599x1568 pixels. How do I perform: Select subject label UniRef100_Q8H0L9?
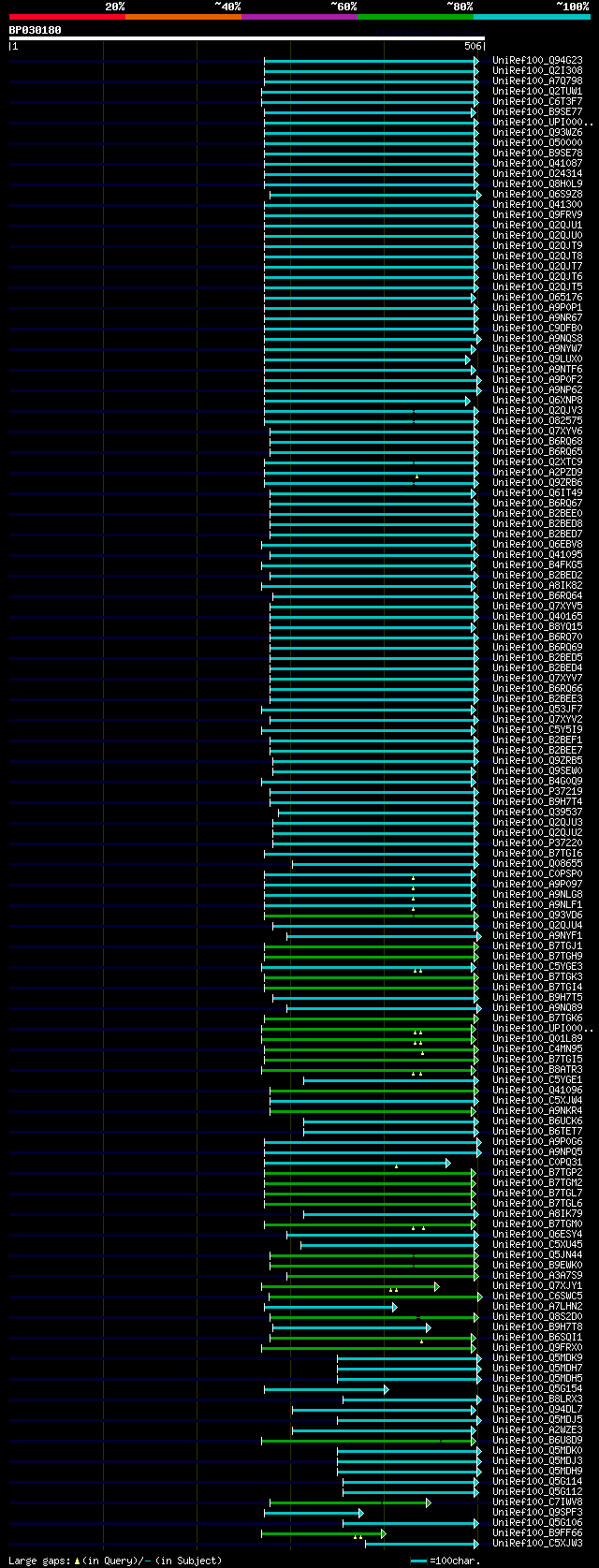537,184
